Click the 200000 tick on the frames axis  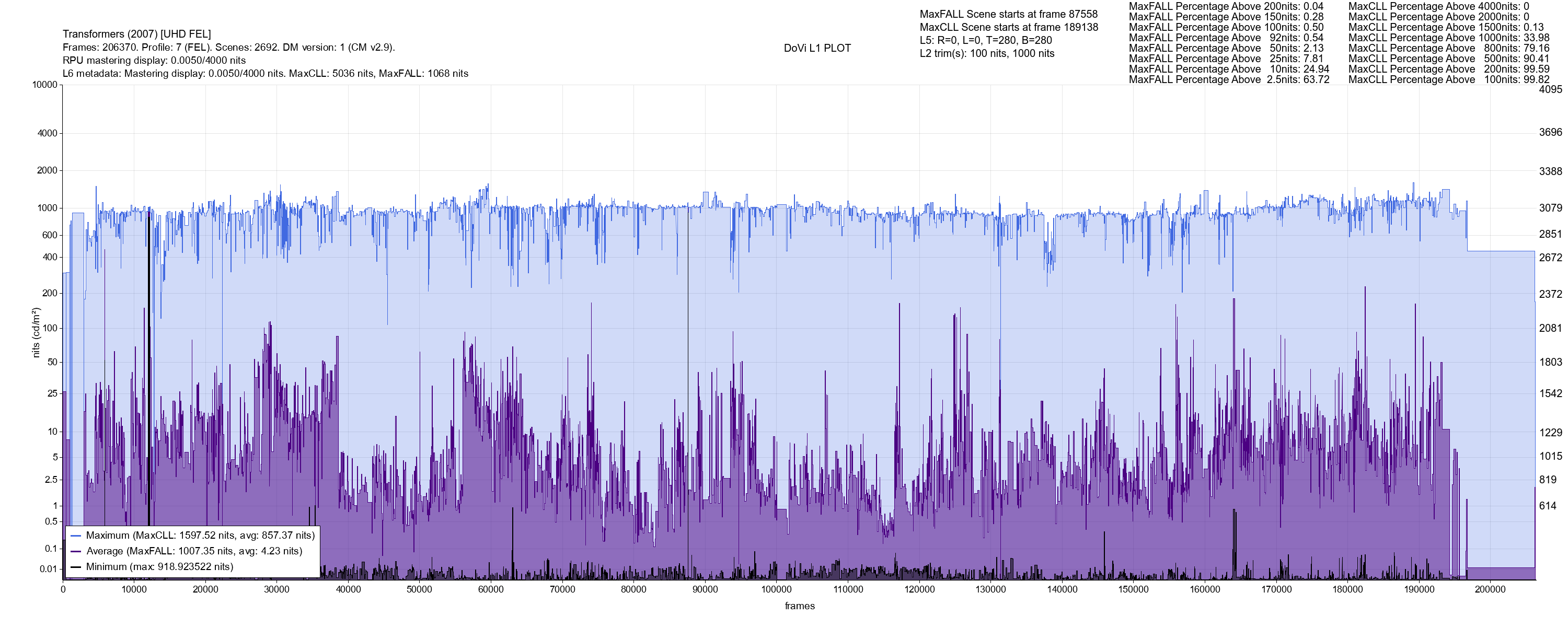pos(1490,589)
